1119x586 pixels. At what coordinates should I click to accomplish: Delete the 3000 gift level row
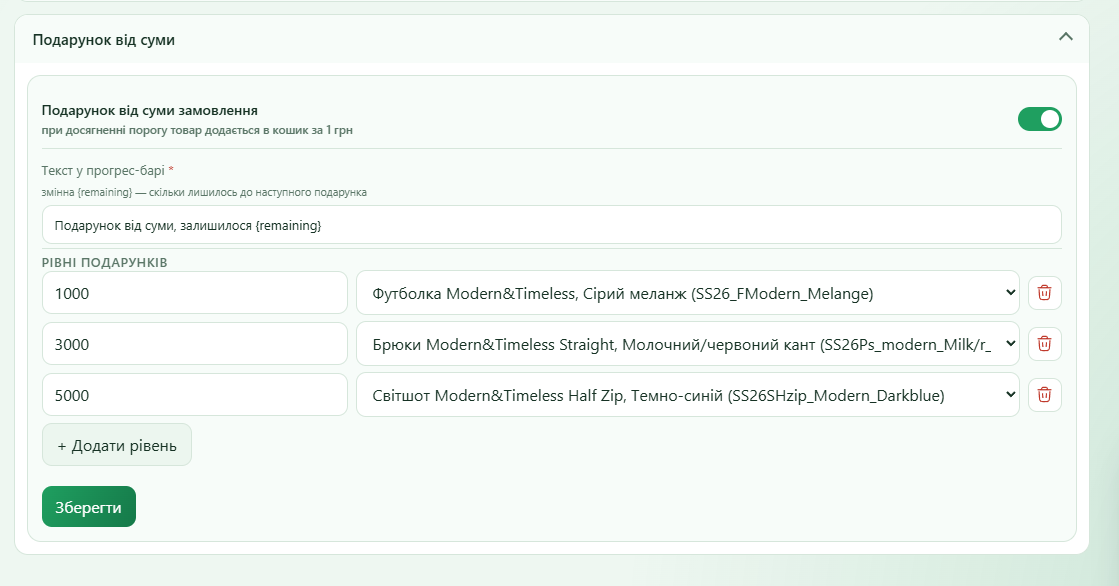point(1044,344)
